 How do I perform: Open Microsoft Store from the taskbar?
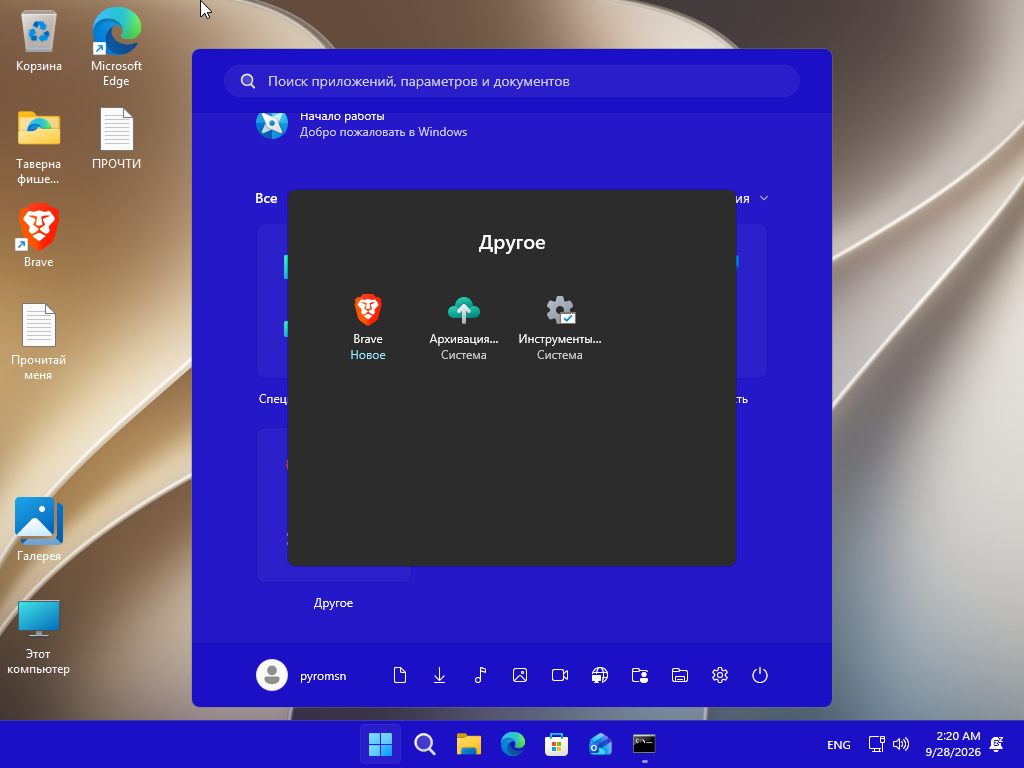[x=556, y=744]
